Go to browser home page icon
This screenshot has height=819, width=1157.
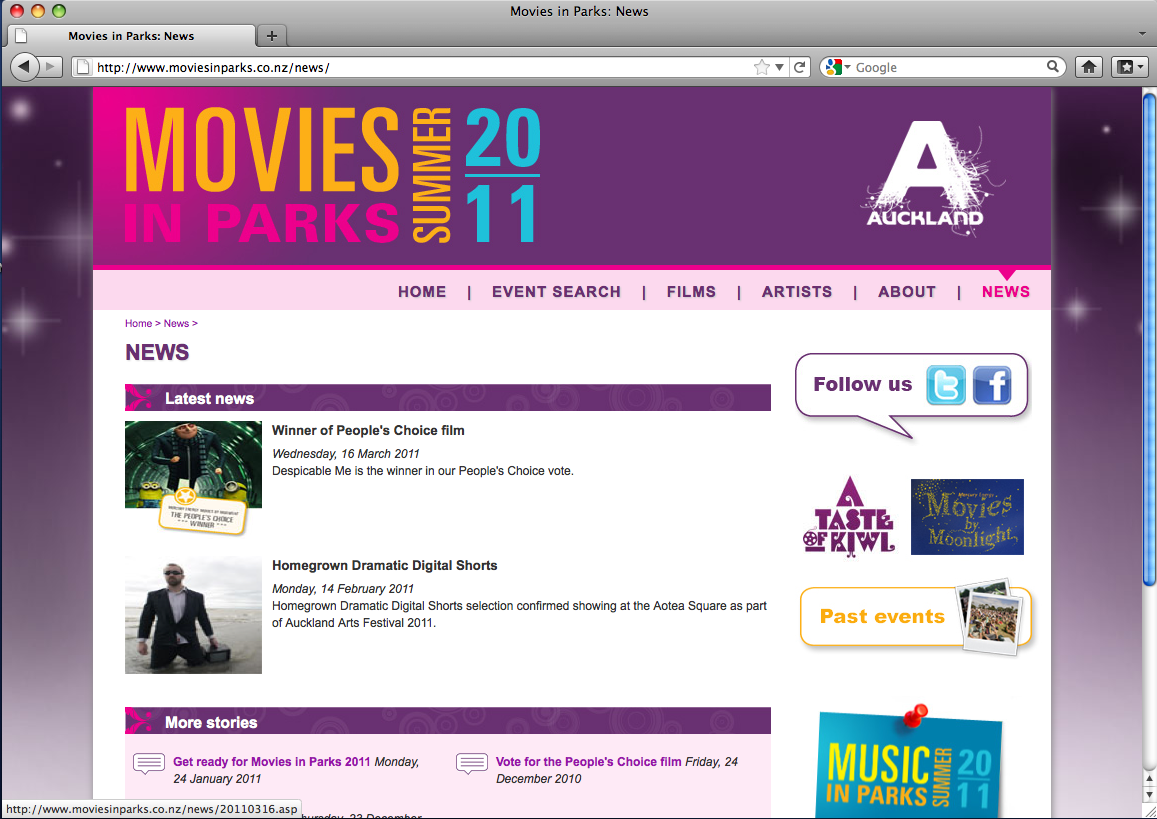point(1089,67)
